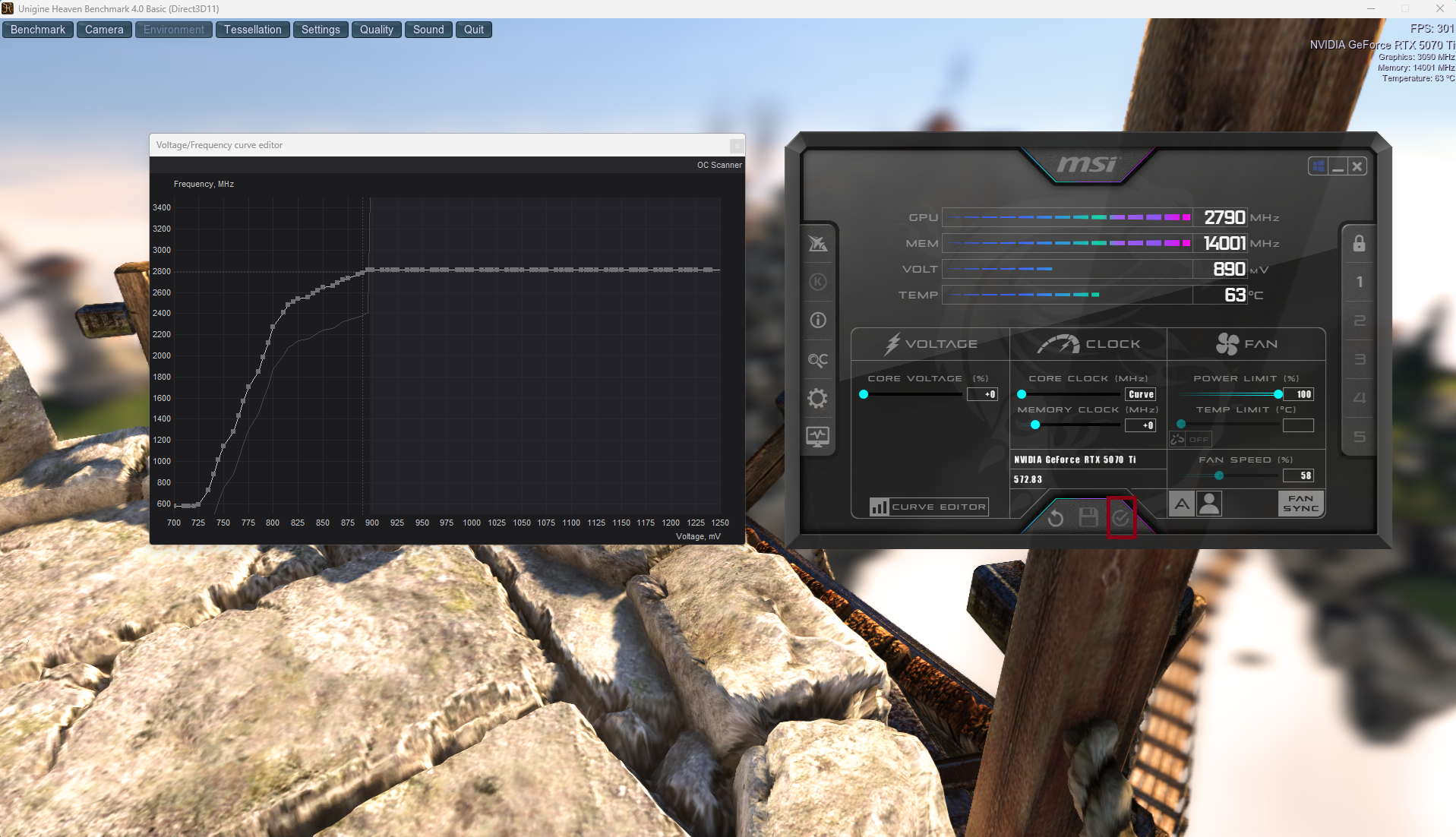Click the Heaven Benchmark title bar app icon

pyautogui.click(x=8, y=8)
